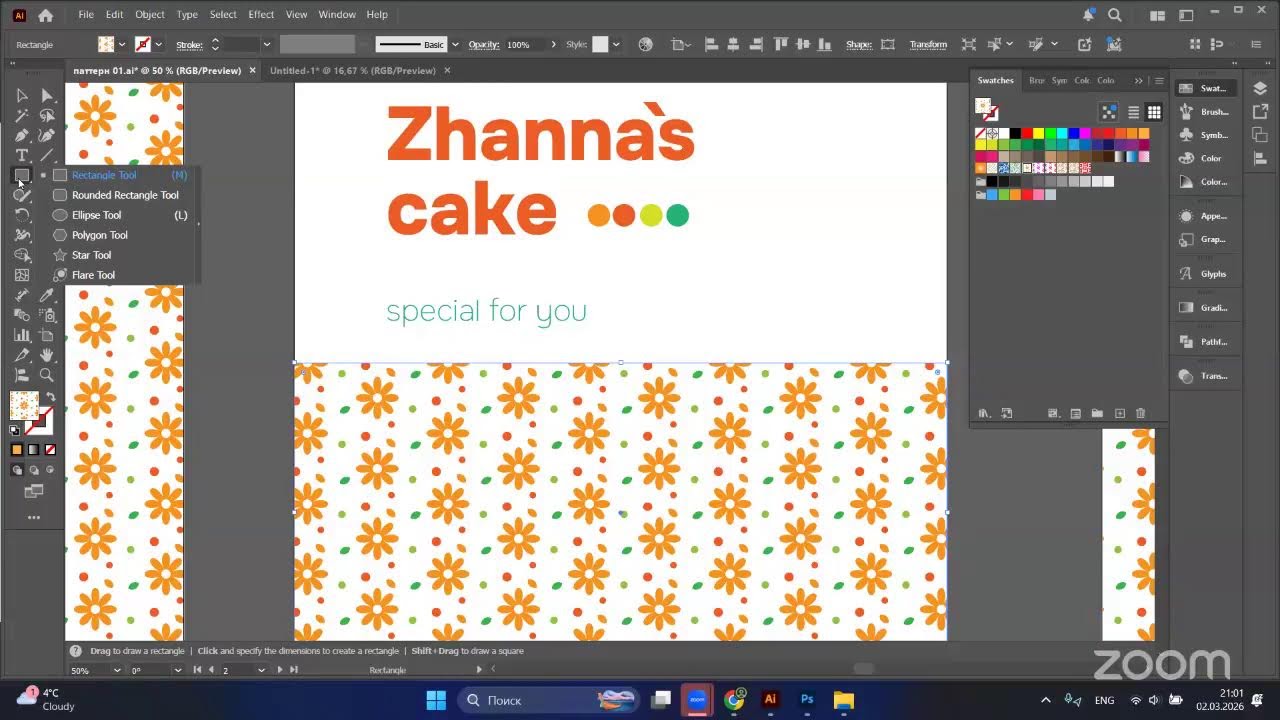This screenshot has width=1280, height=720.
Task: Align objects horizontally left icon
Action: (712, 44)
